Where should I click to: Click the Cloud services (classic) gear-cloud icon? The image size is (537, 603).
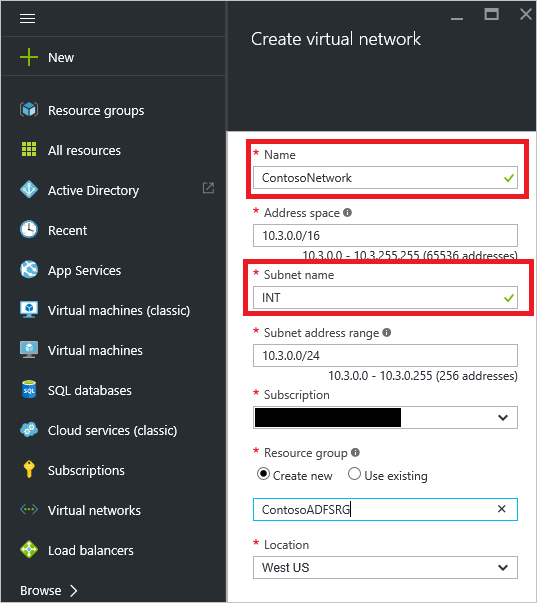click(x=29, y=430)
